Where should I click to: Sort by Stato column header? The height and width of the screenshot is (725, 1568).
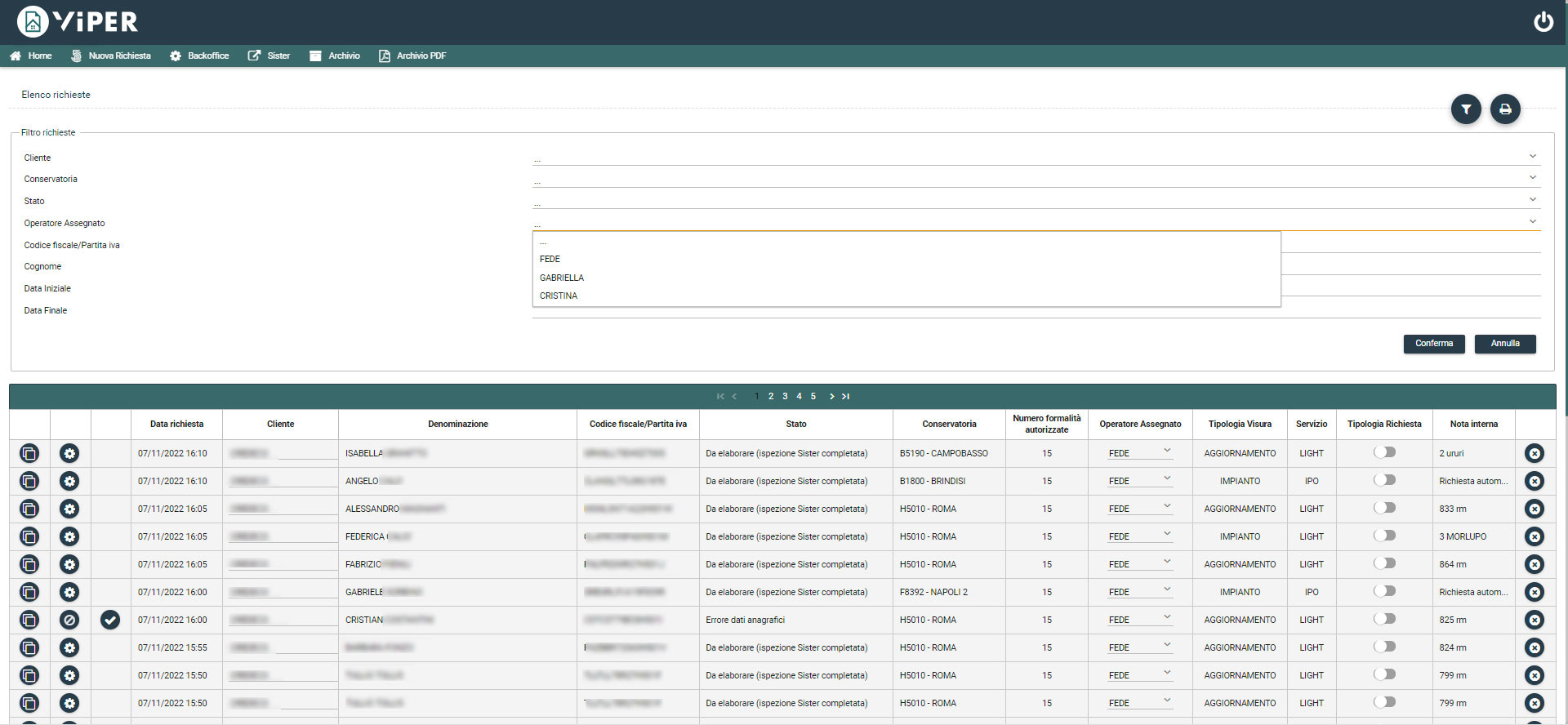796,424
